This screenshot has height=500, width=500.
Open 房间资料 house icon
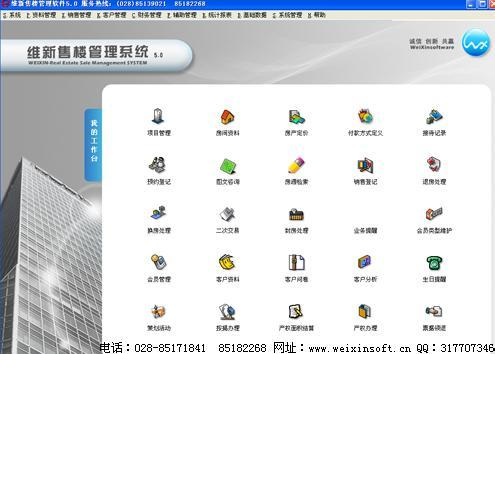pyautogui.click(x=228, y=117)
